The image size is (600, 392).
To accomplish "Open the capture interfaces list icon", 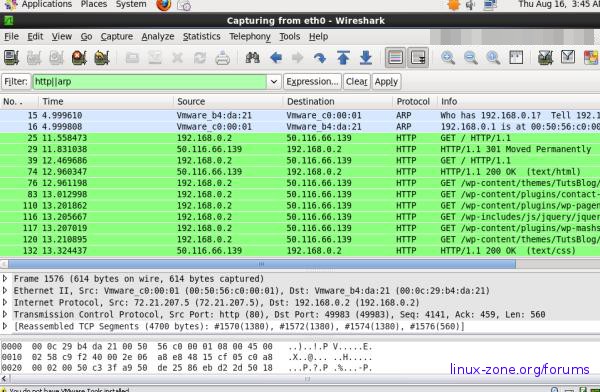I will tap(11, 58).
